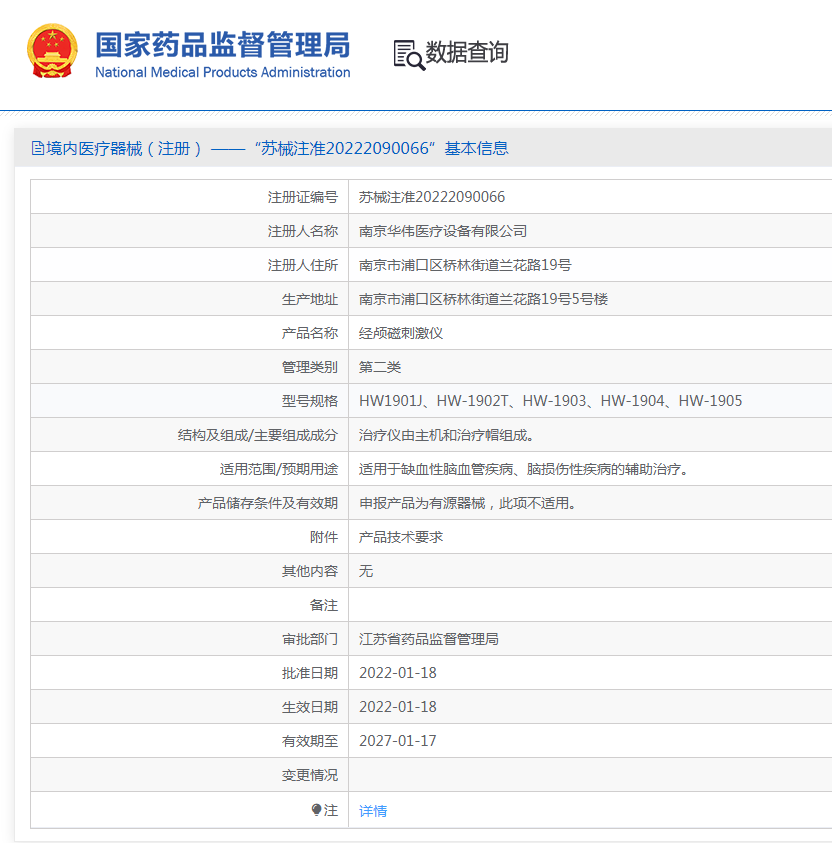This screenshot has width=832, height=843.
Task: Open 详情 for the remark row
Action: 371,810
